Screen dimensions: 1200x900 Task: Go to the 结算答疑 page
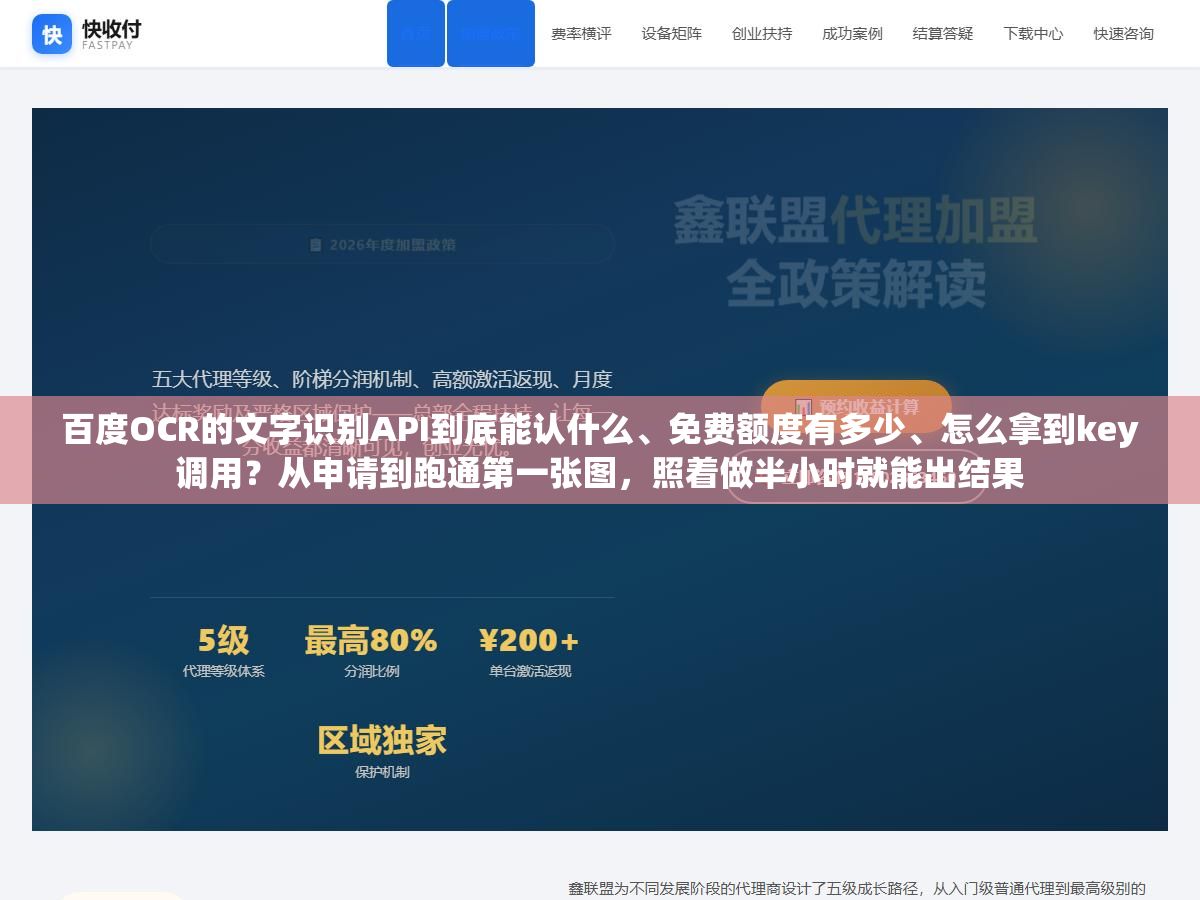[942, 33]
